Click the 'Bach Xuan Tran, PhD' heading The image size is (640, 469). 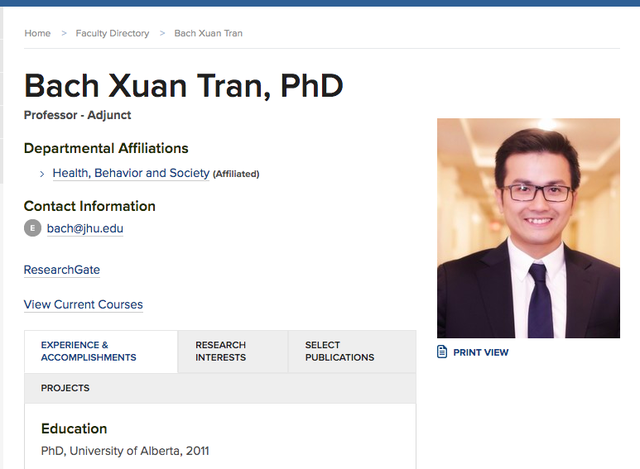click(x=183, y=86)
